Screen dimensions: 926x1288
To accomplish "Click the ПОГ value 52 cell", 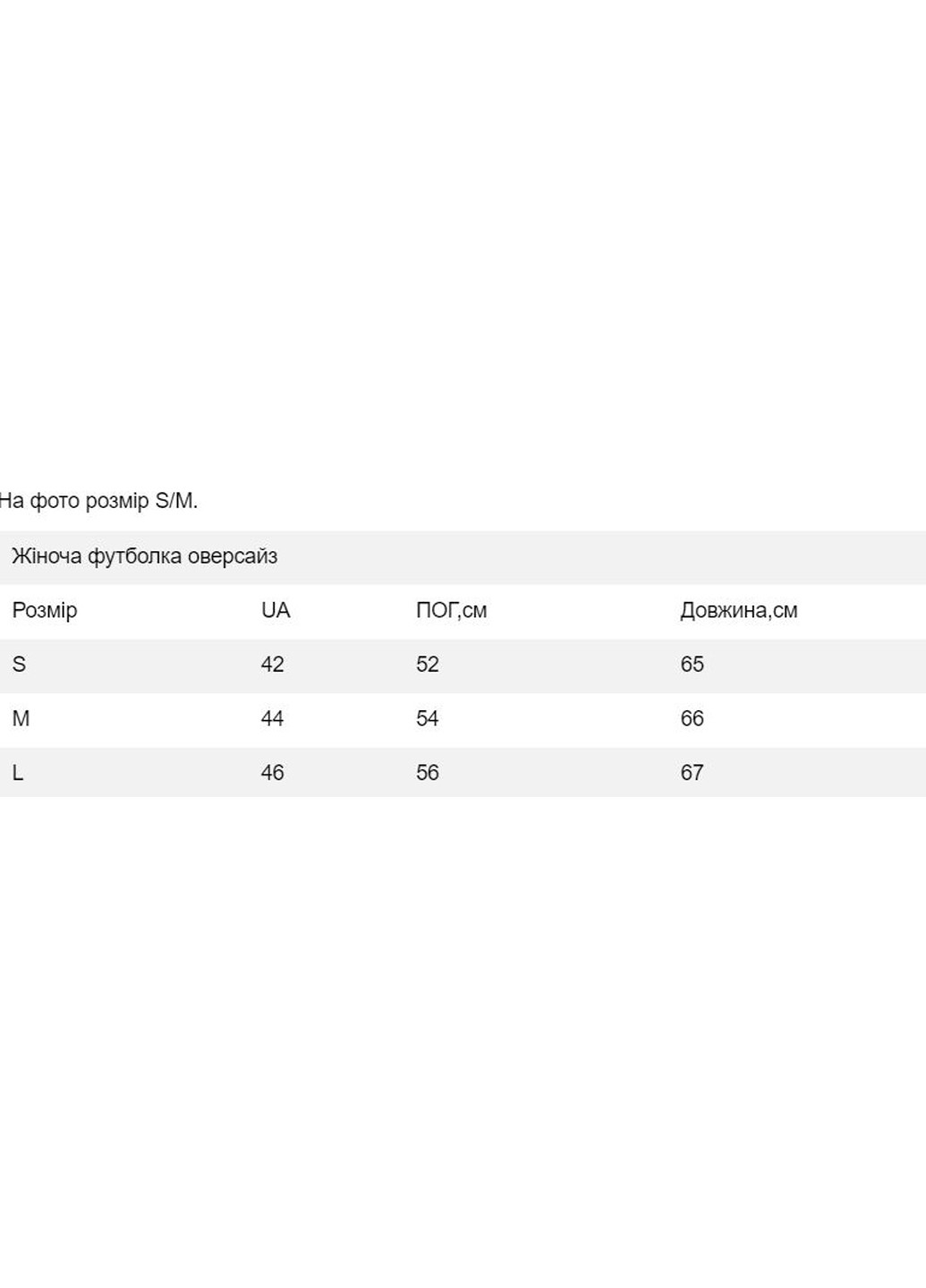I will [428, 665].
